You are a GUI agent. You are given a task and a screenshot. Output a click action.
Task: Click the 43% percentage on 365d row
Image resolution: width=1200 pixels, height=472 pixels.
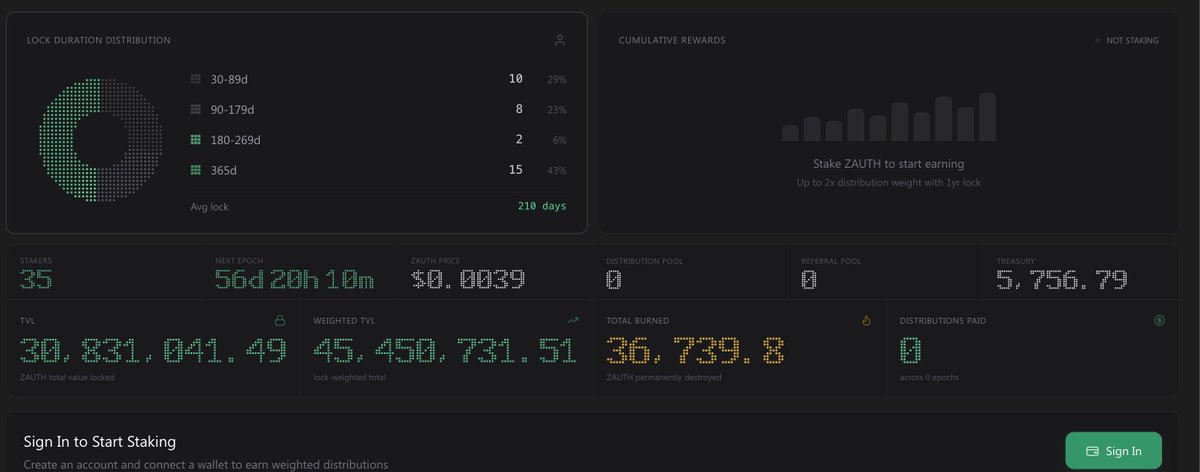coord(556,171)
